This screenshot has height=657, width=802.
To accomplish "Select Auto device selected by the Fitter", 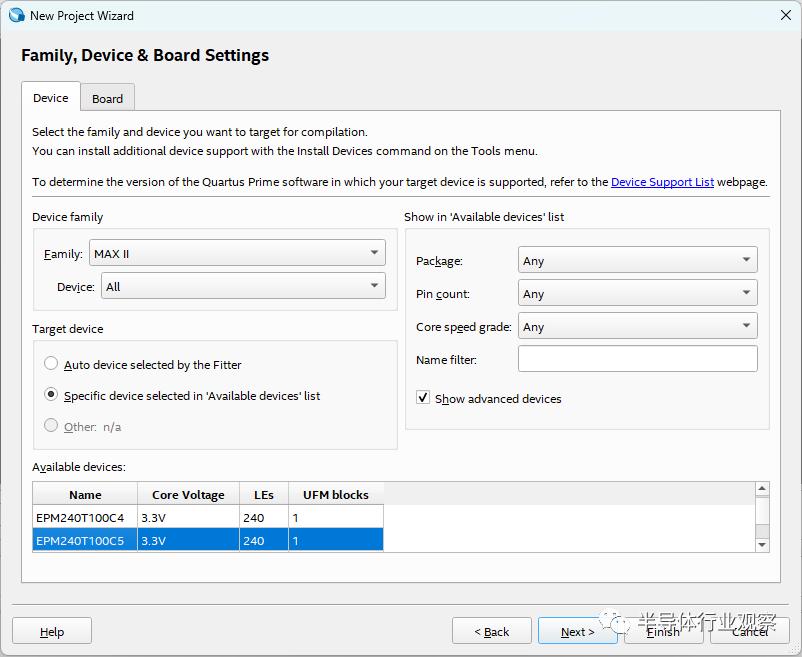I will click(51, 365).
